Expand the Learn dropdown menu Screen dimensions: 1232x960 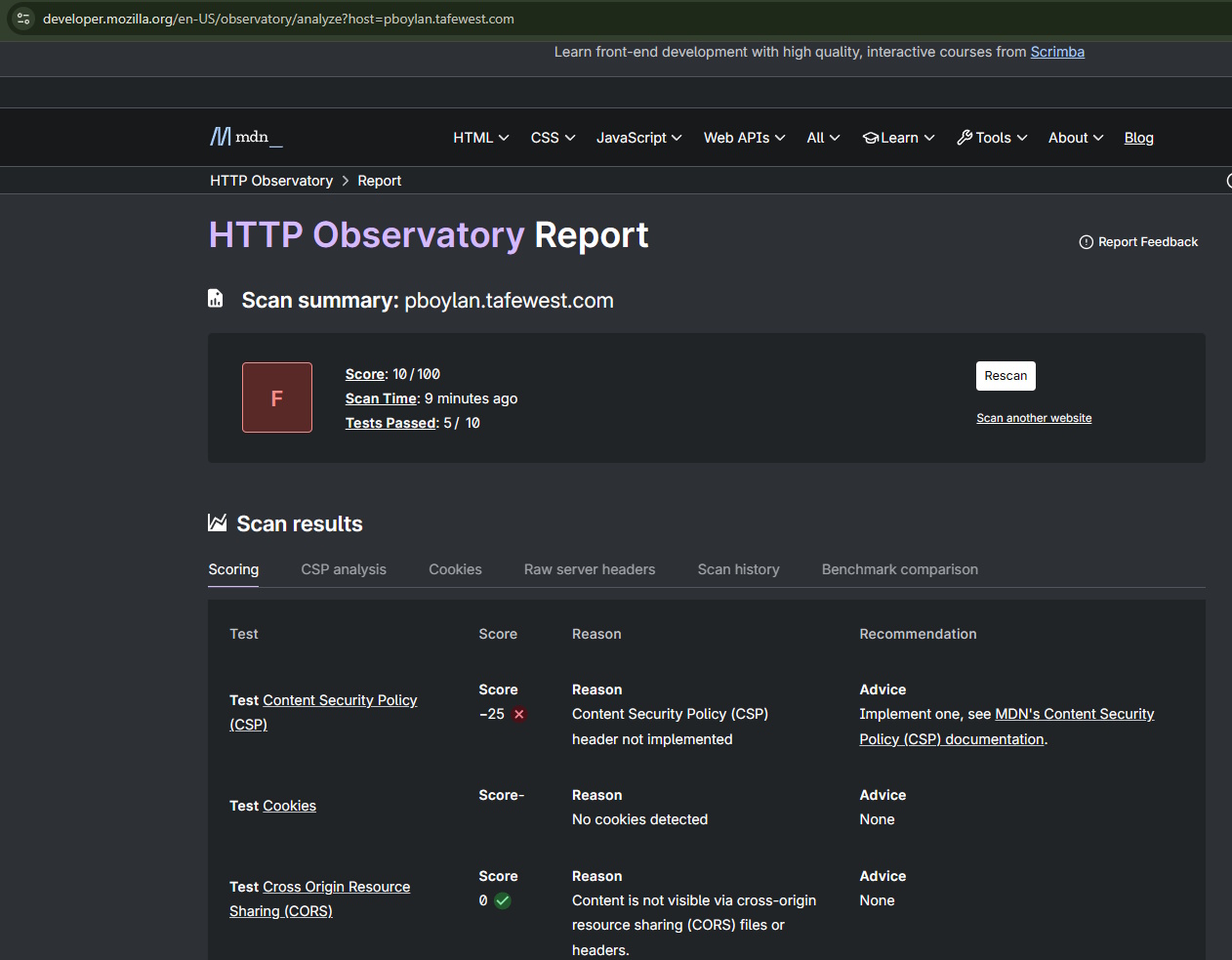898,138
